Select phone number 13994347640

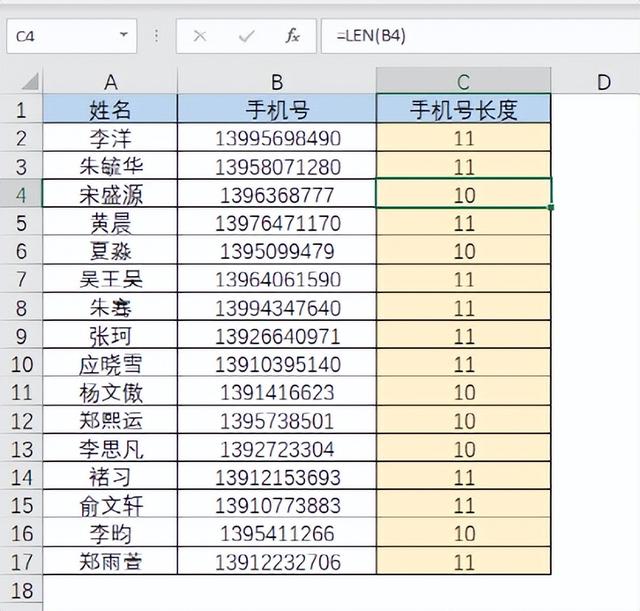[277, 307]
